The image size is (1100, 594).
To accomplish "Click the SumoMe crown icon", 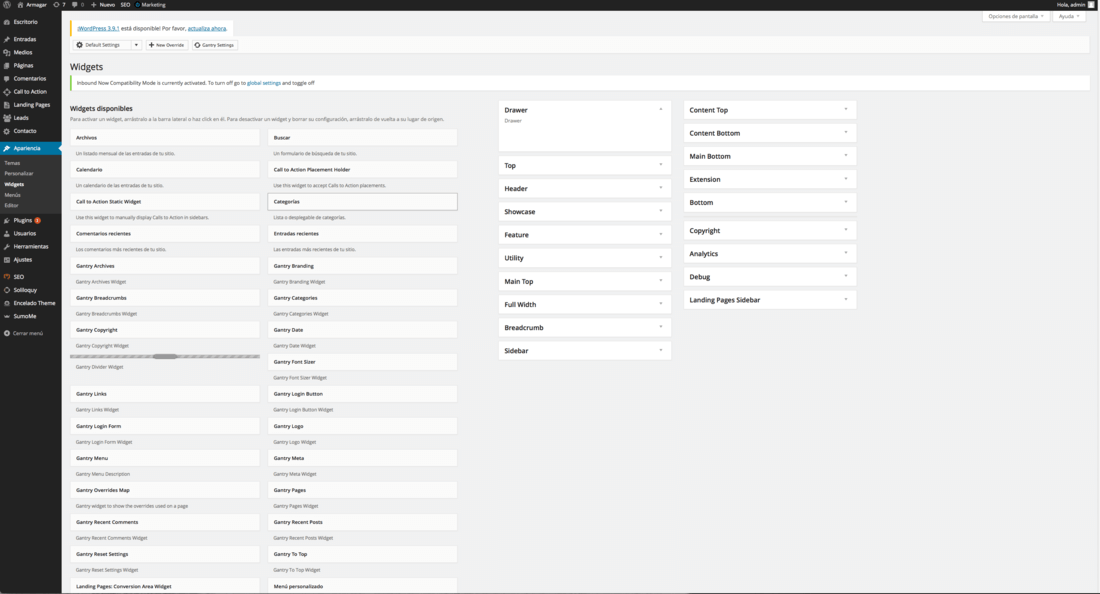I will 6,316.
